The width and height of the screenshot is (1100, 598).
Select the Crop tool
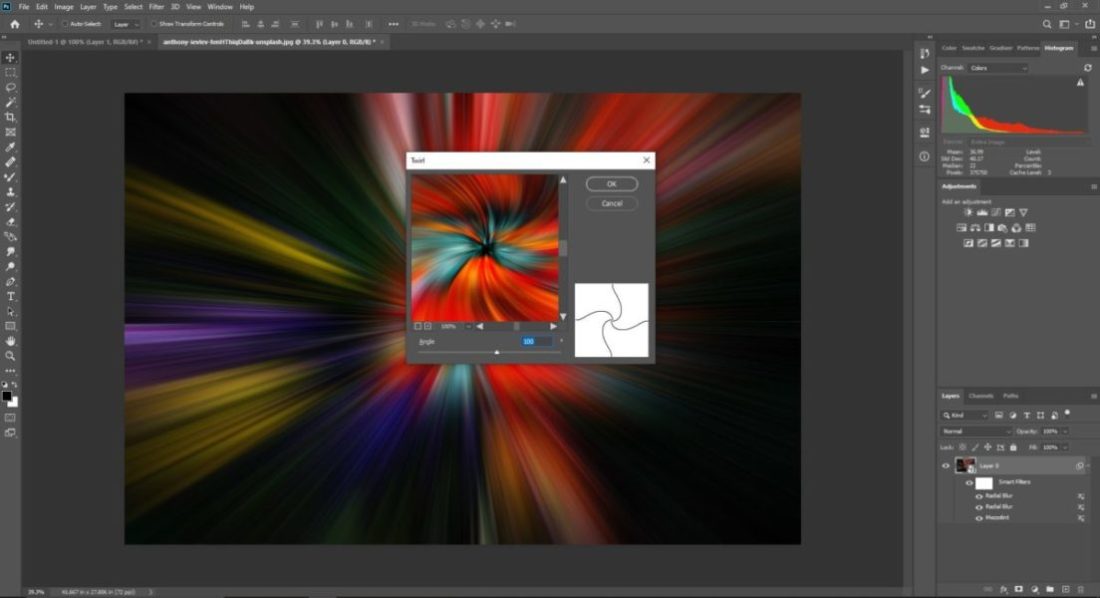click(x=10, y=117)
